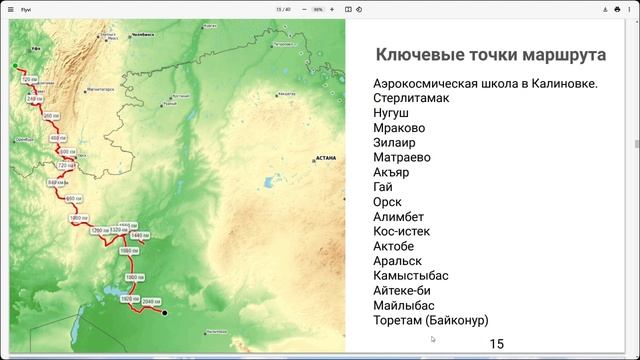Open the more actions three-dot menu
The height and width of the screenshot is (360, 640).
(x=629, y=9)
